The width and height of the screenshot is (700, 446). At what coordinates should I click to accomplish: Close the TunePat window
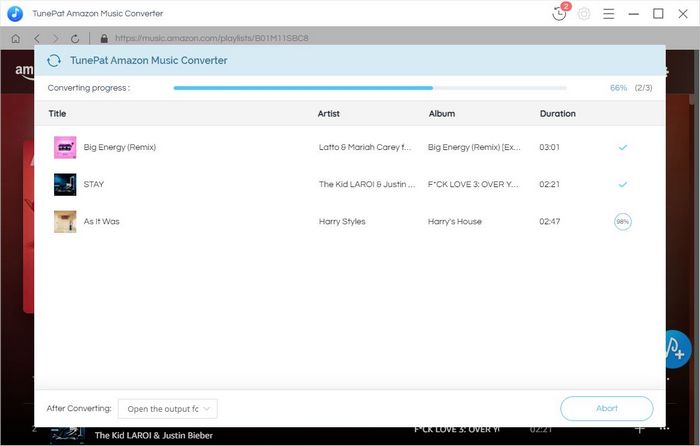683,14
